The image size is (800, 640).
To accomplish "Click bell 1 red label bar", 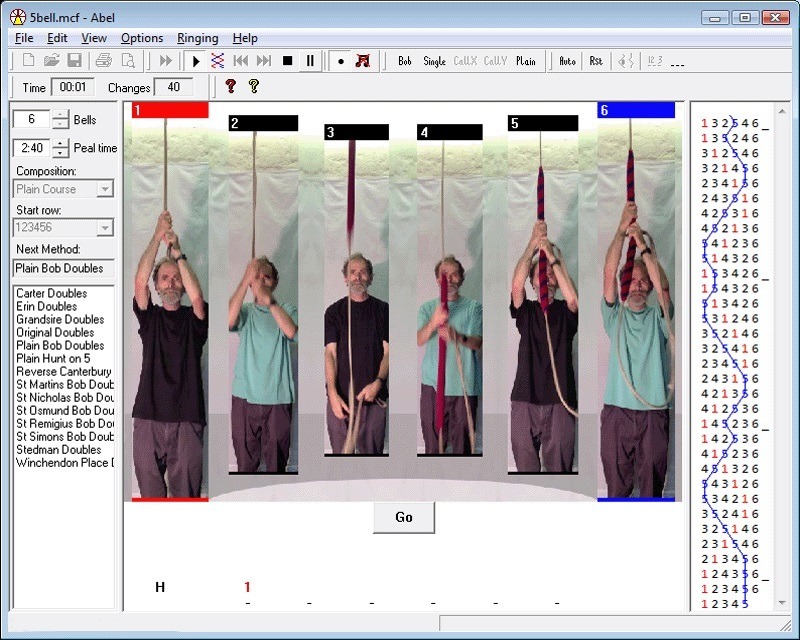I will point(170,110).
